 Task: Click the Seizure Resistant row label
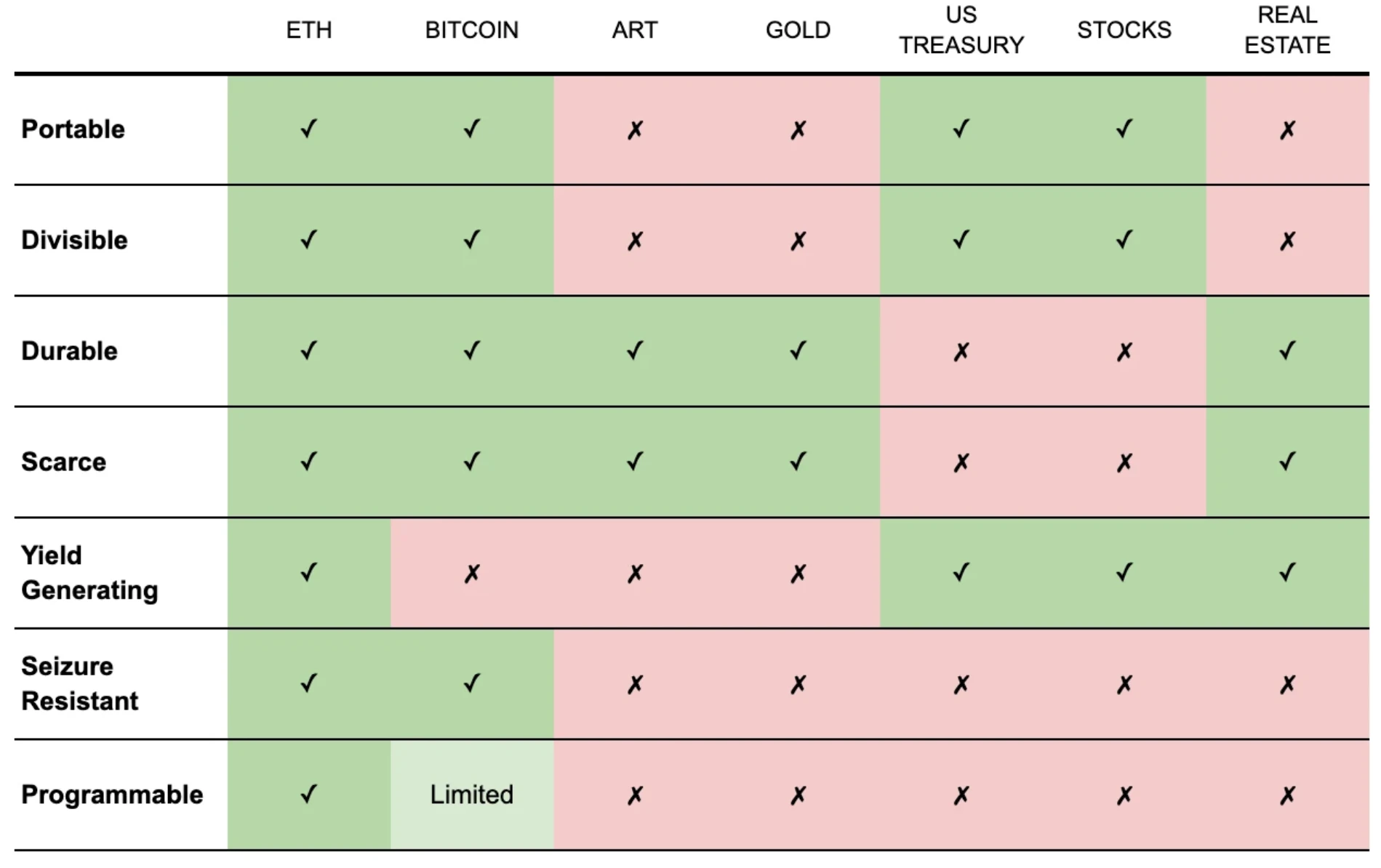(79, 683)
